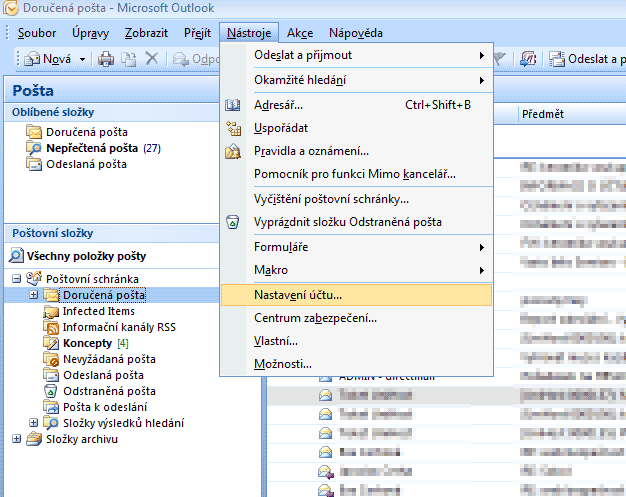Screen dimensions: 626x497
Task: Open the Zobrazit menu
Action: click(146, 33)
